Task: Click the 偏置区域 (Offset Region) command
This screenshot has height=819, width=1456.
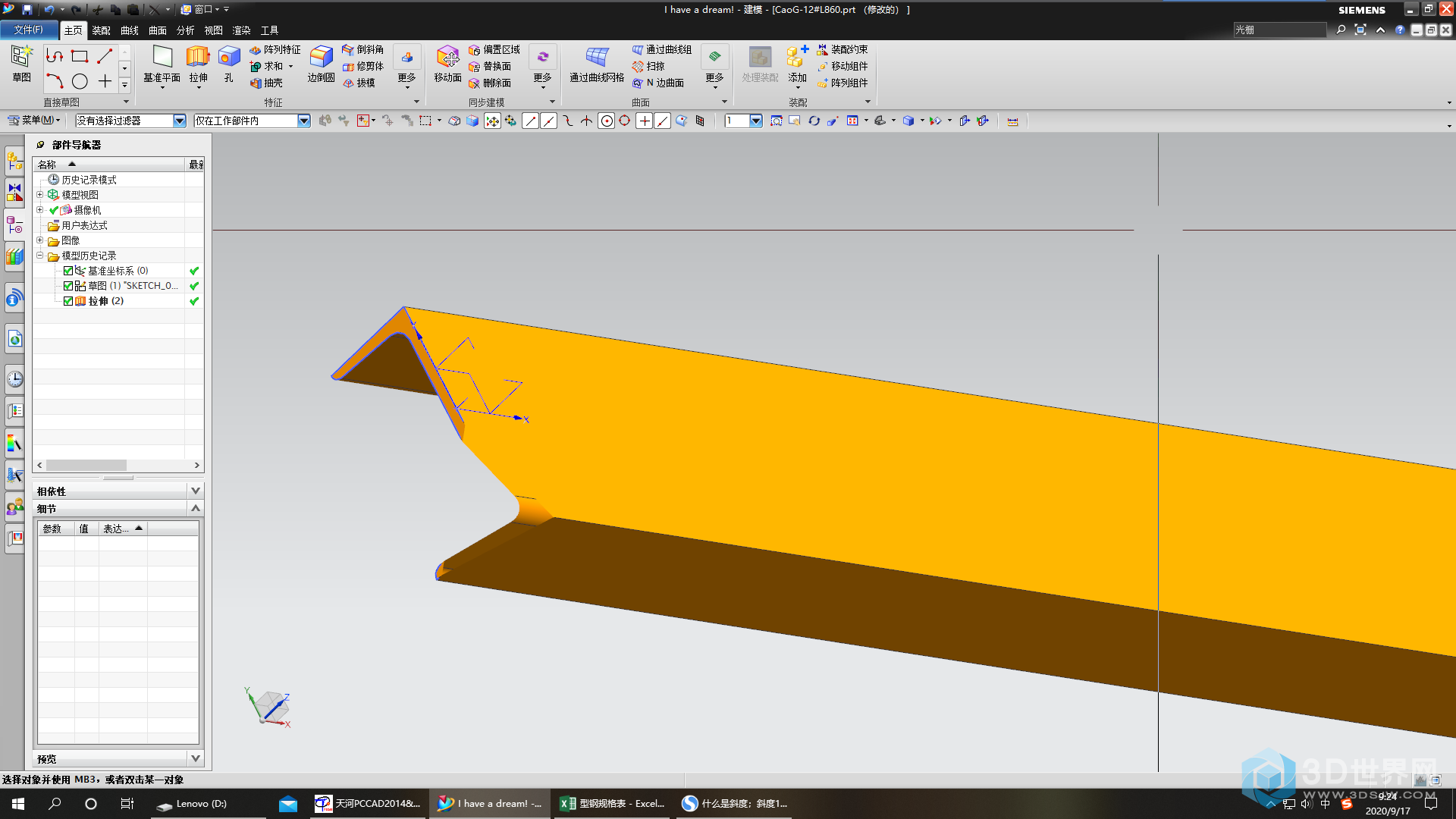Action: pyautogui.click(x=494, y=49)
